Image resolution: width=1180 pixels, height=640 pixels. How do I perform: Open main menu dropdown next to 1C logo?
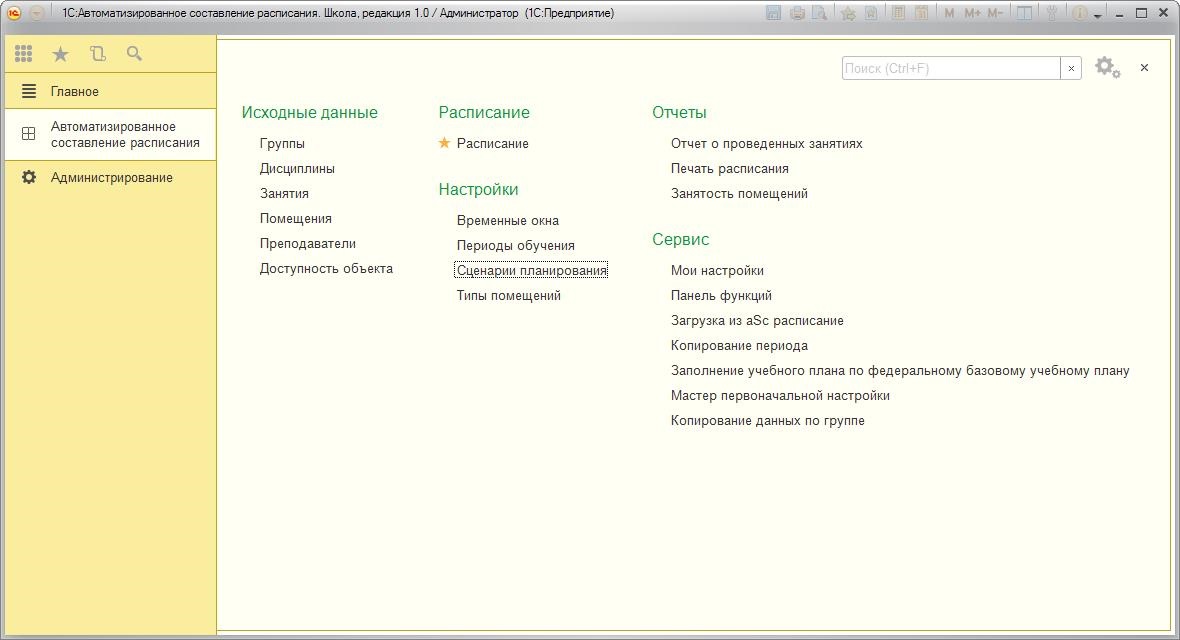tap(37, 13)
